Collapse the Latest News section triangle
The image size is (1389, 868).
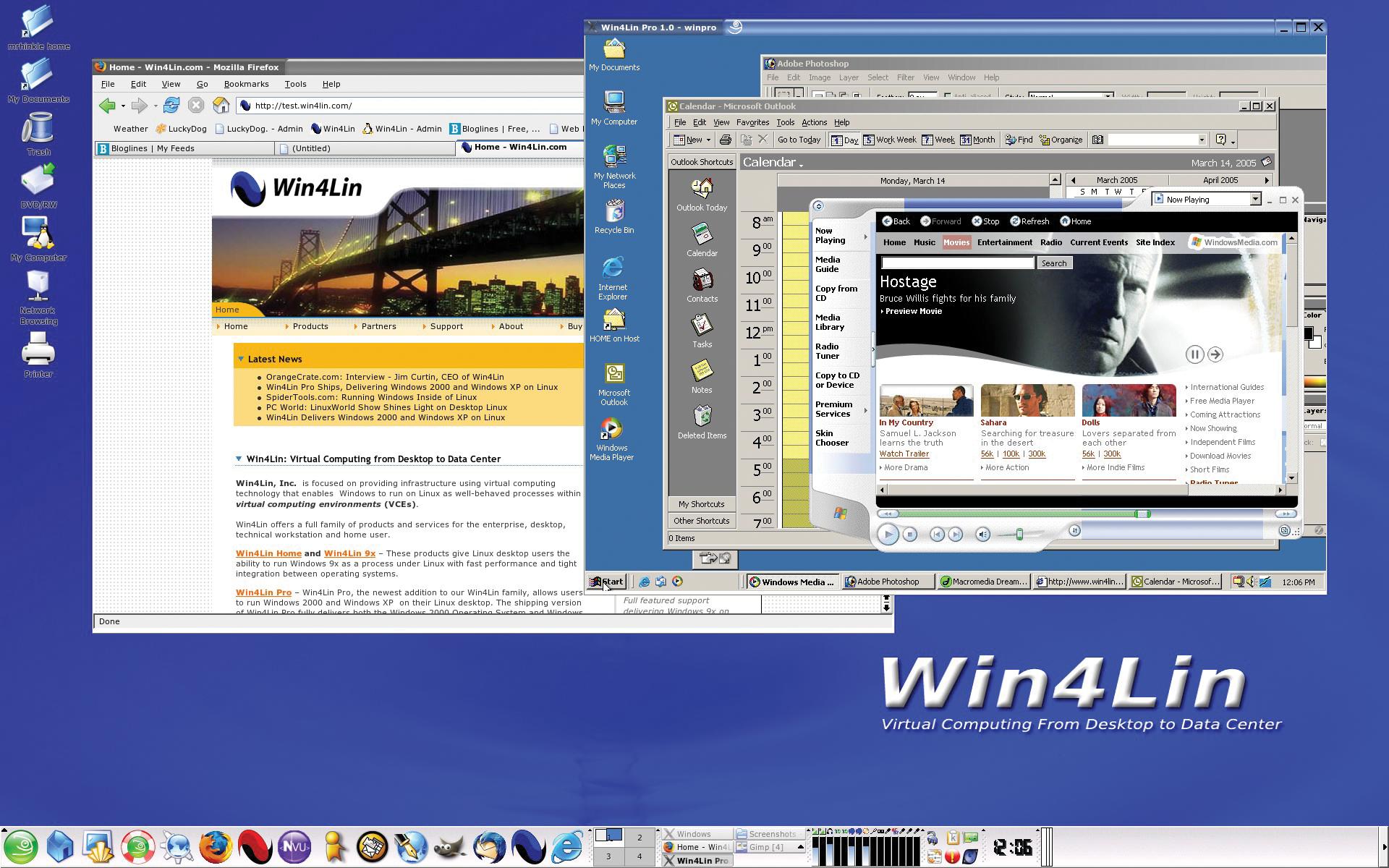[241, 359]
